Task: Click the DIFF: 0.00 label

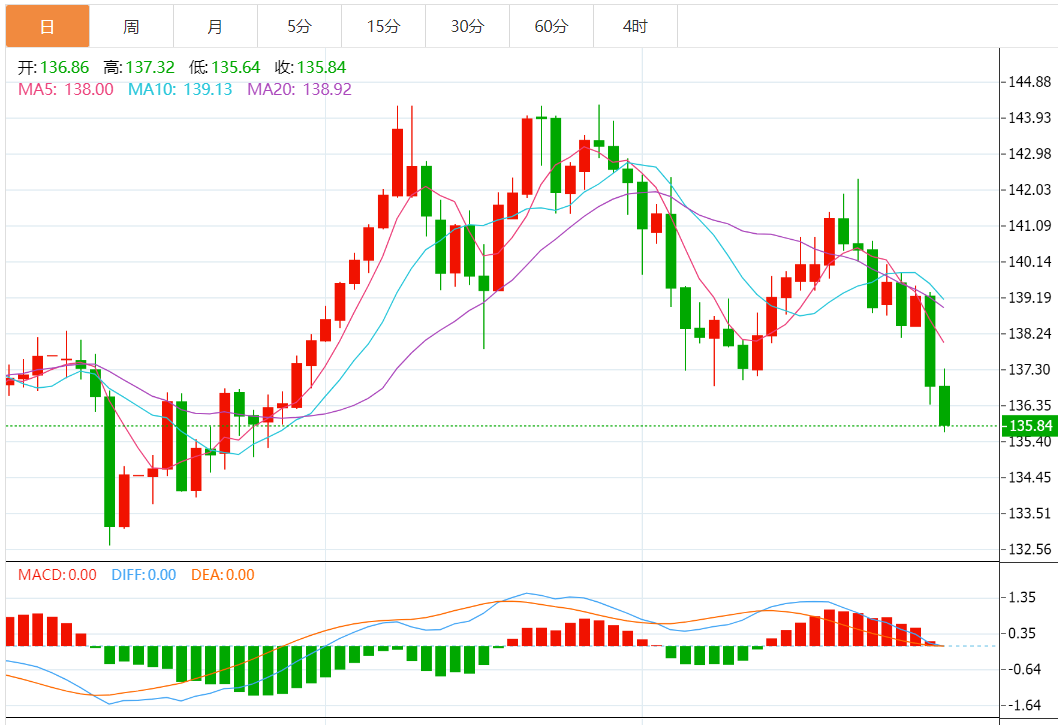Action: [144, 575]
